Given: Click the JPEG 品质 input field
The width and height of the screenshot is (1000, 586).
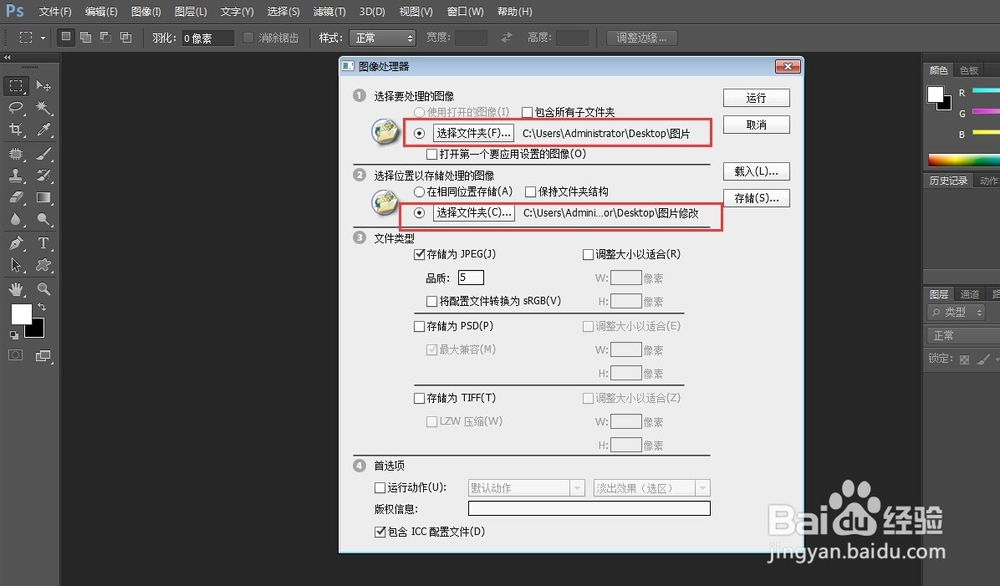Looking at the screenshot, I should [470, 277].
